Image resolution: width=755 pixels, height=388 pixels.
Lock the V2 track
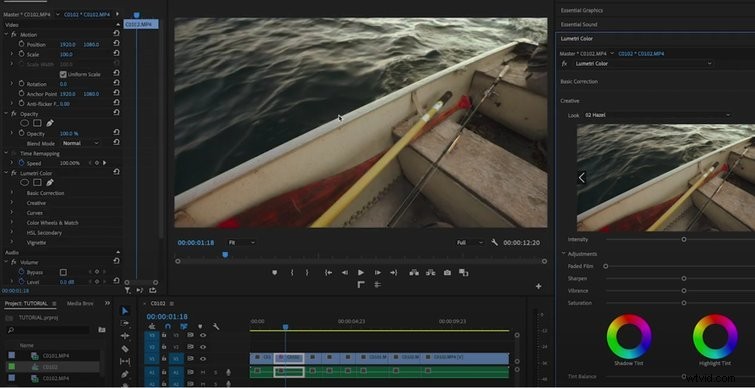(164, 347)
